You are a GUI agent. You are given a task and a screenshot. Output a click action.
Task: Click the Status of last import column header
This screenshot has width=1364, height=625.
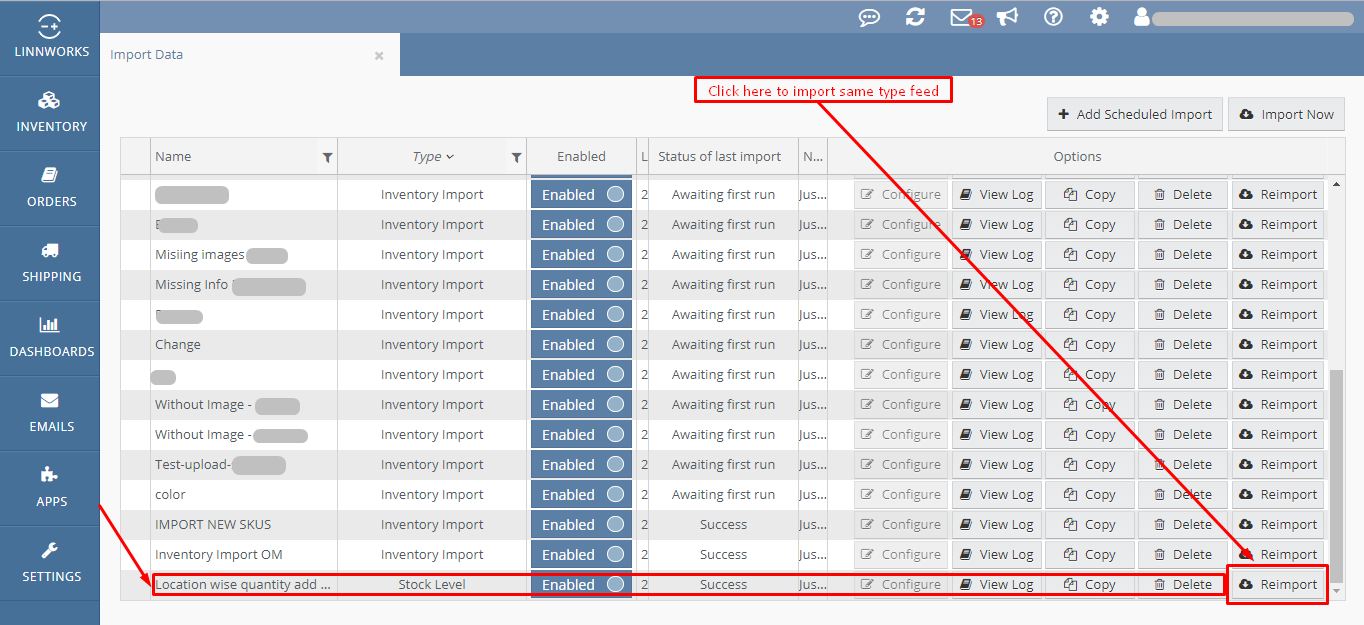(x=720, y=156)
